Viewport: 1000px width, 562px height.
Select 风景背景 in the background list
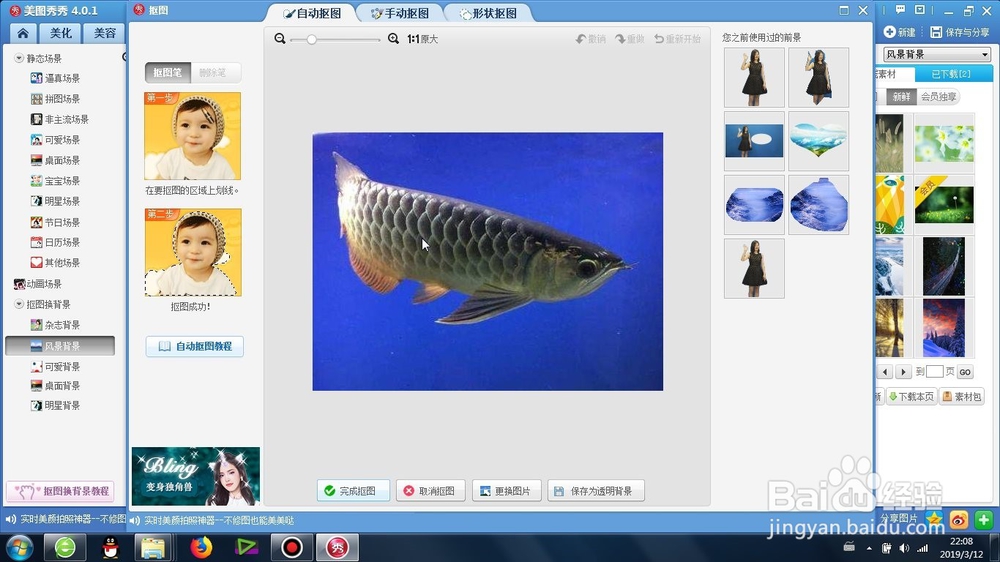click(60, 346)
